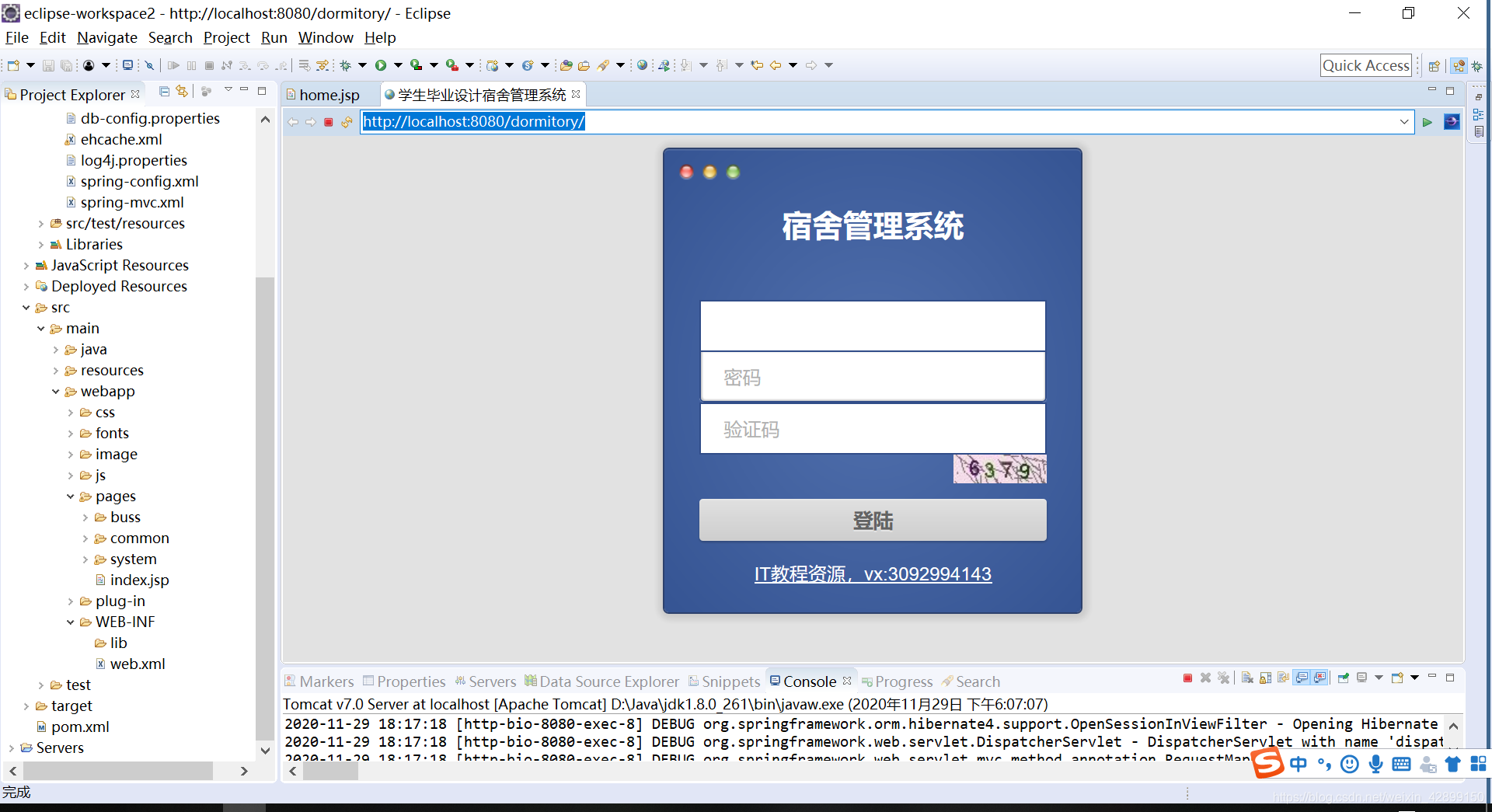The image size is (1492, 812).
Task: Open the Data Source Explorer tab
Action: point(602,681)
